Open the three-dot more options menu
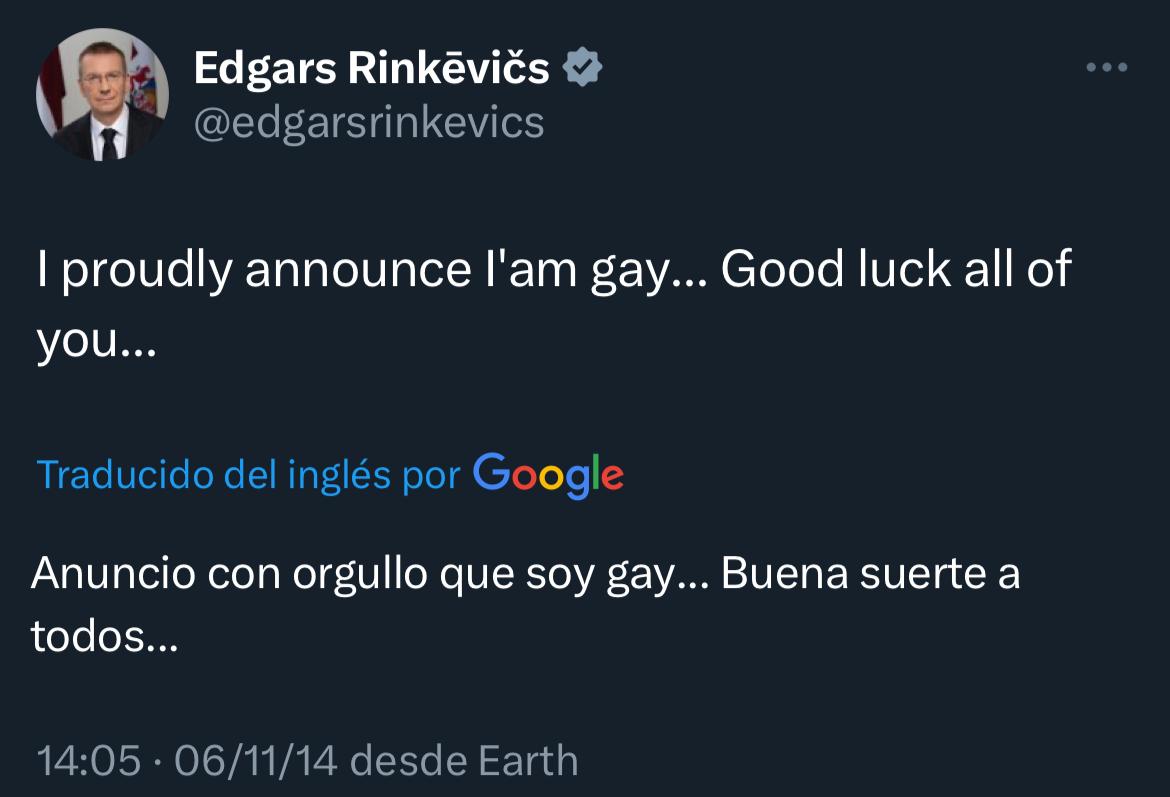This screenshot has width=1170, height=797. 1106,67
